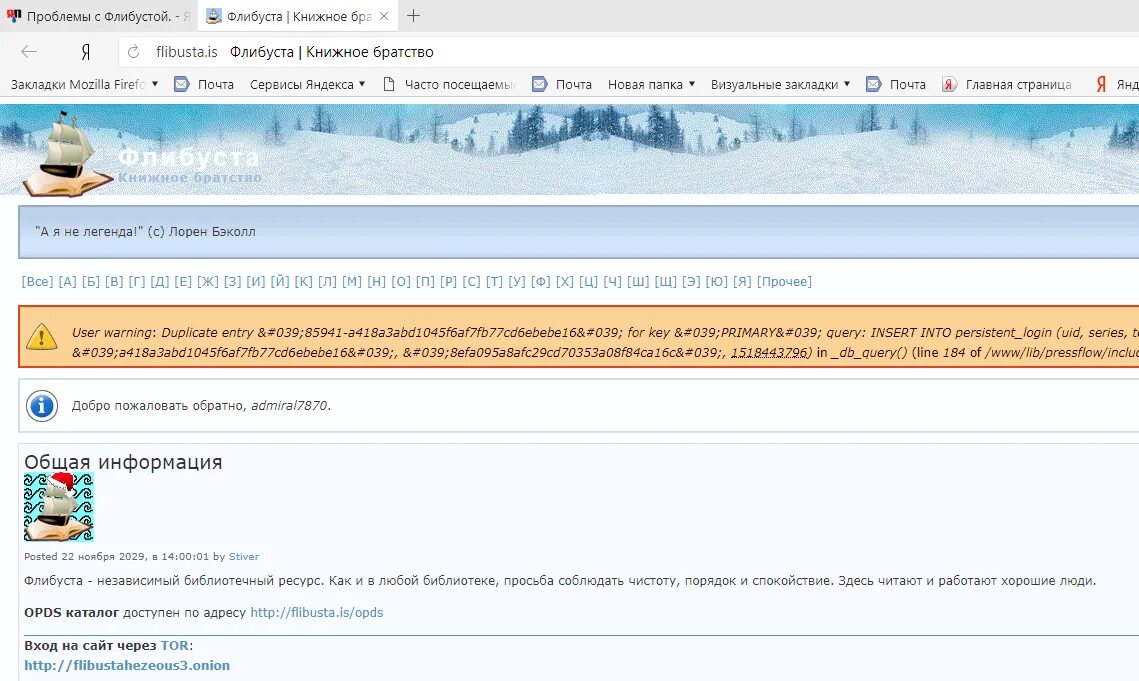Select letter filter [О]

401,281
